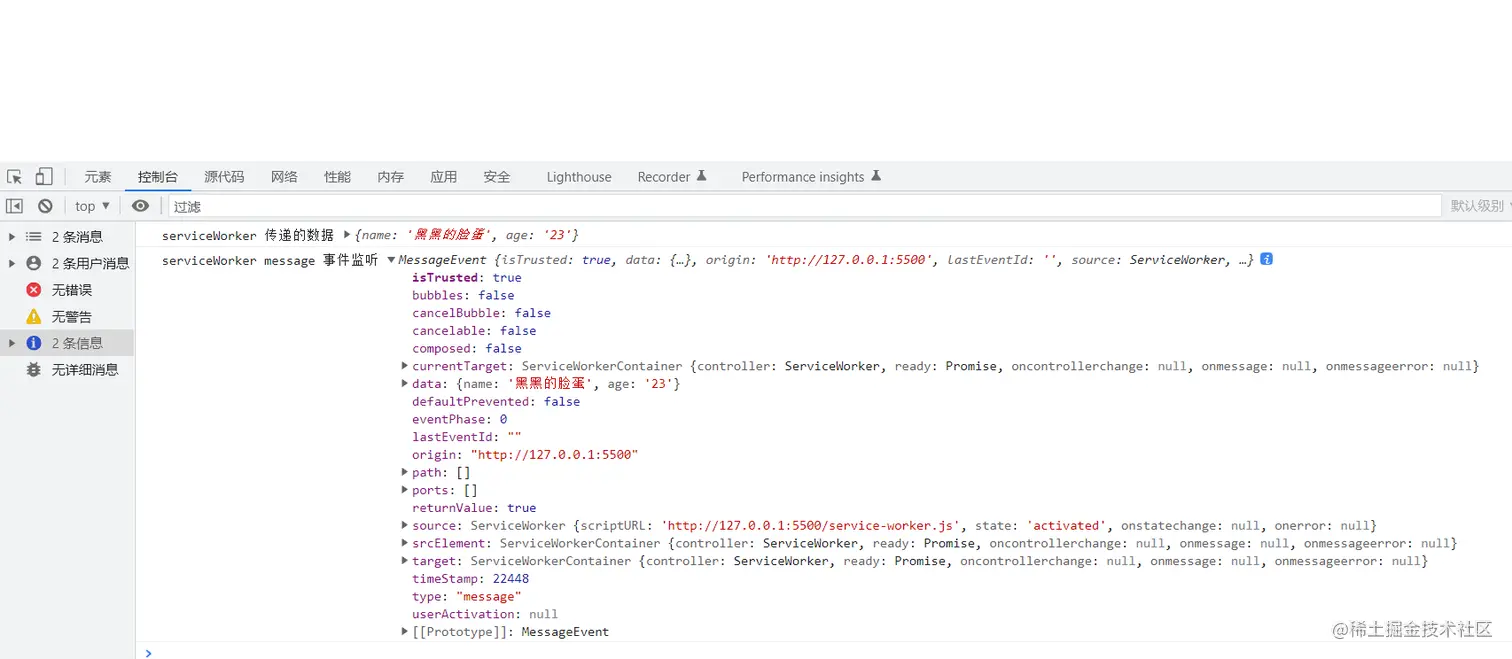Viewport: 1512px width, 659px height.
Task: Expand the source ServiceWorker property
Action: point(405,525)
